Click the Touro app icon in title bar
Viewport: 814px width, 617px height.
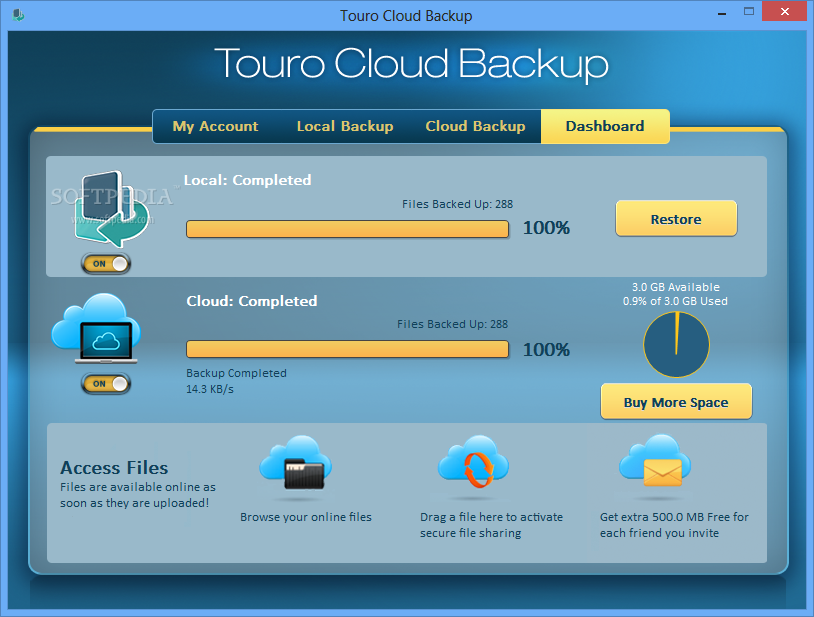(18, 15)
